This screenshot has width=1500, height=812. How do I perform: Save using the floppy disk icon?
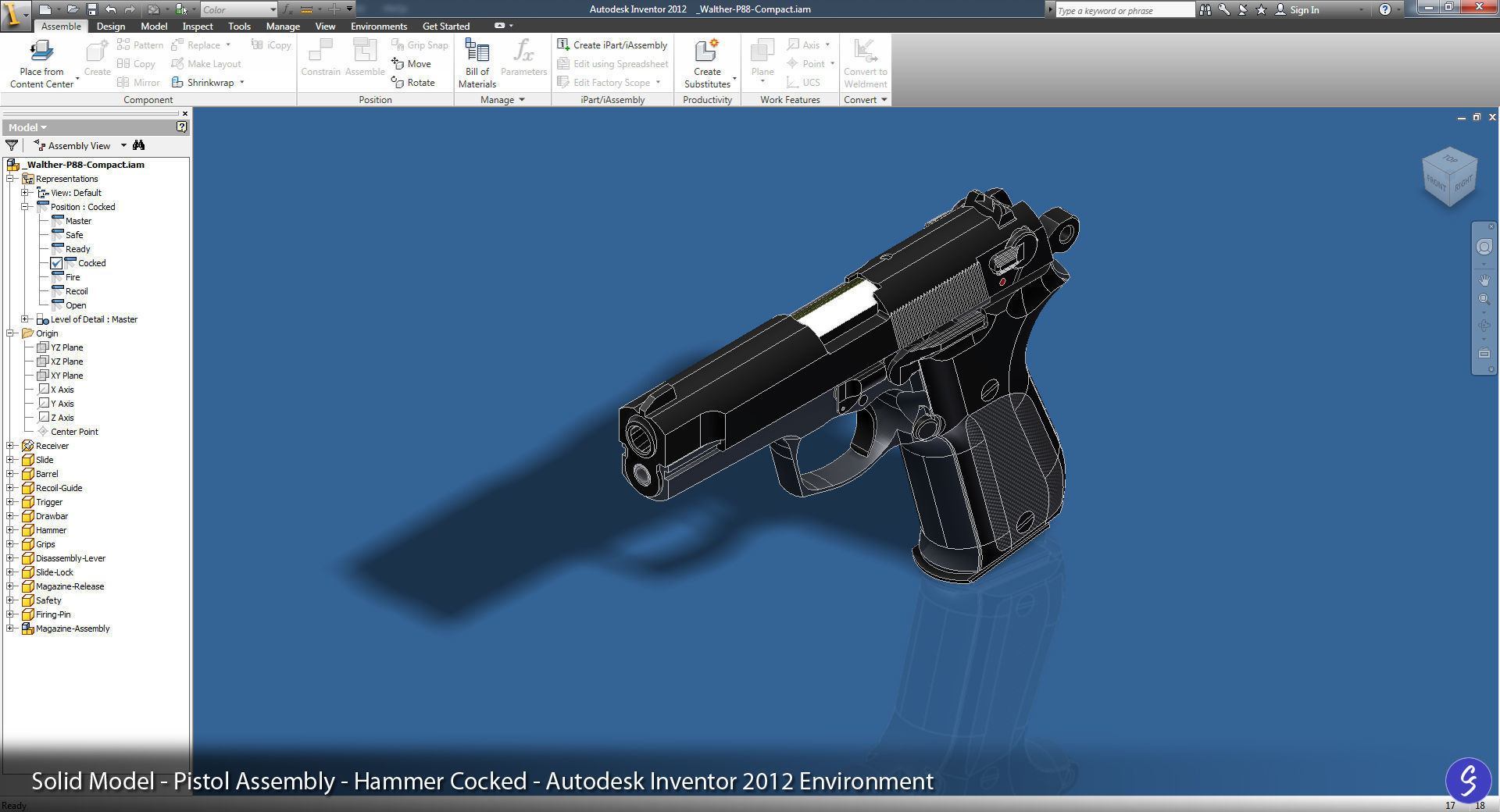[x=91, y=9]
